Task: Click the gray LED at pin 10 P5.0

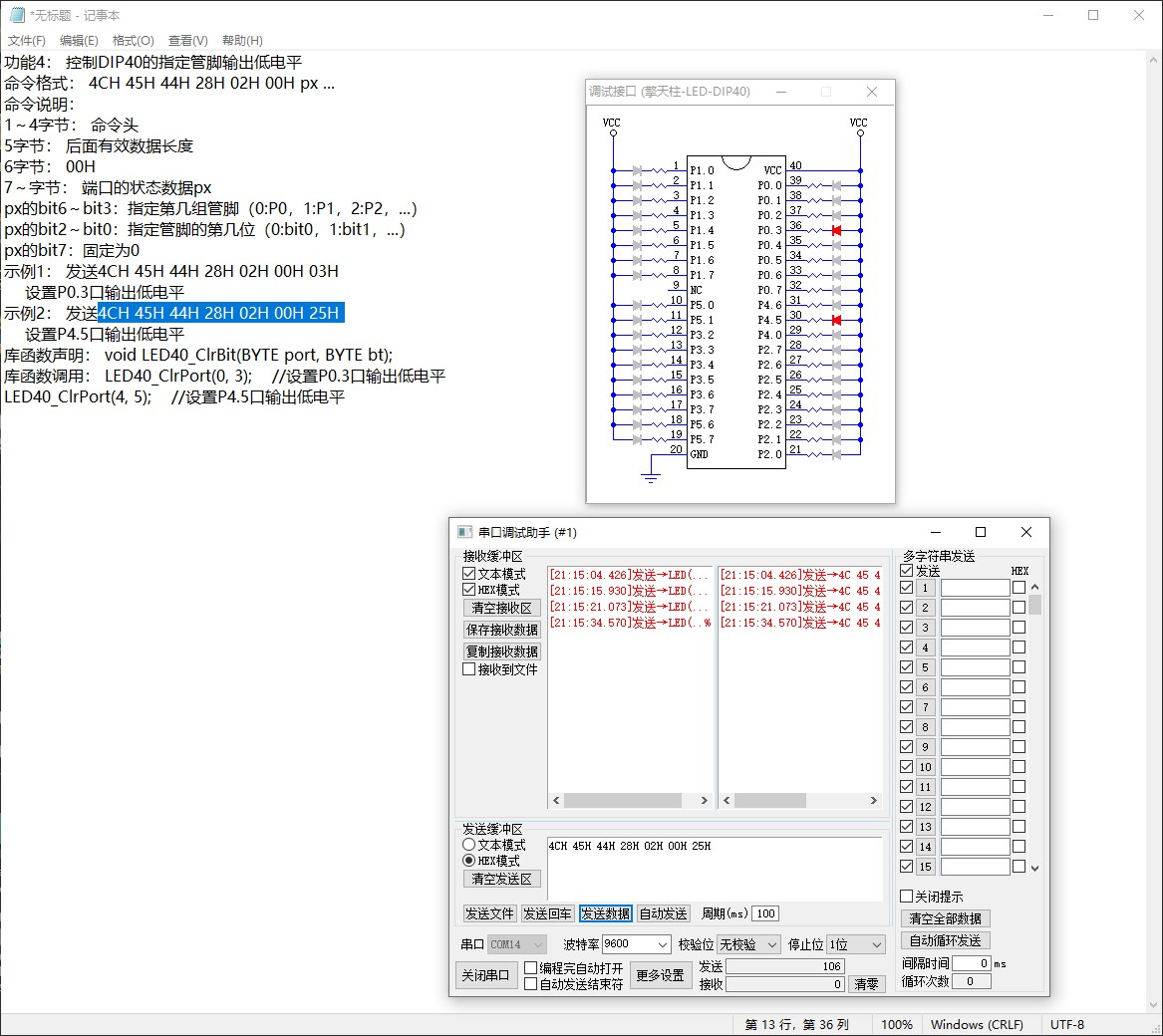Action: (637, 305)
